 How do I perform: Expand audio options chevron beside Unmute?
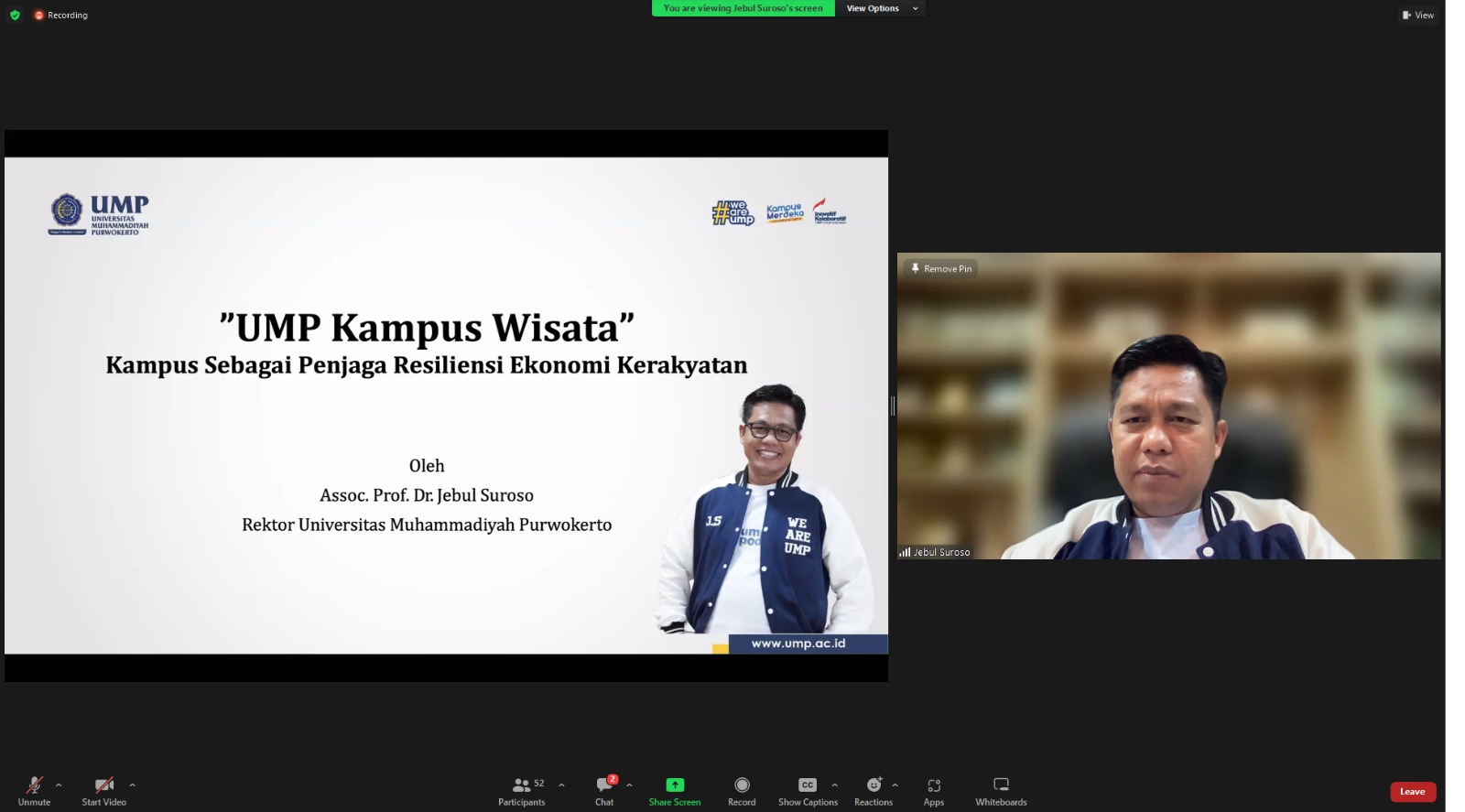tap(59, 785)
